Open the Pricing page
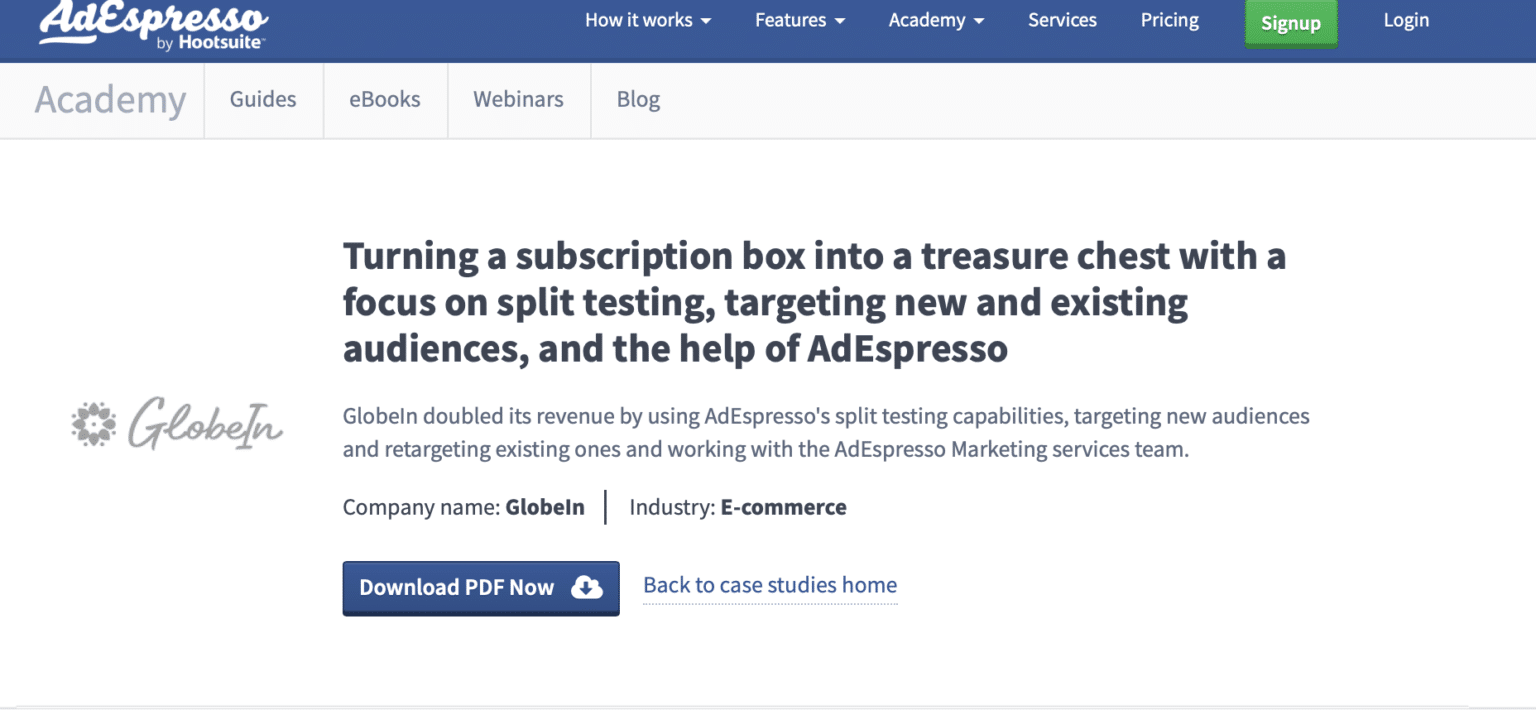Viewport: 1536px width, 710px height. (x=1169, y=20)
